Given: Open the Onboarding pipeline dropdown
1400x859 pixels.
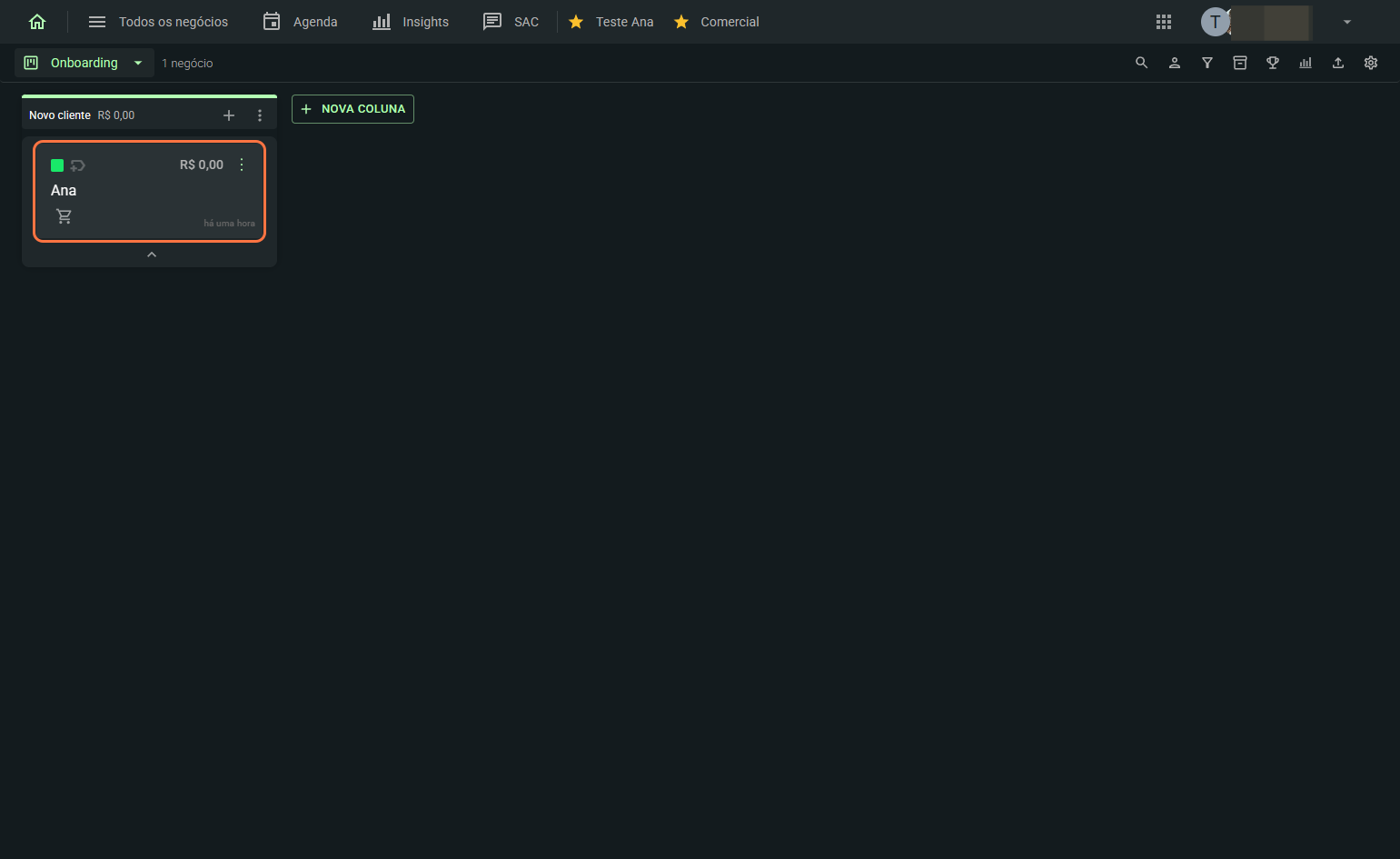Looking at the screenshot, I should [x=84, y=63].
